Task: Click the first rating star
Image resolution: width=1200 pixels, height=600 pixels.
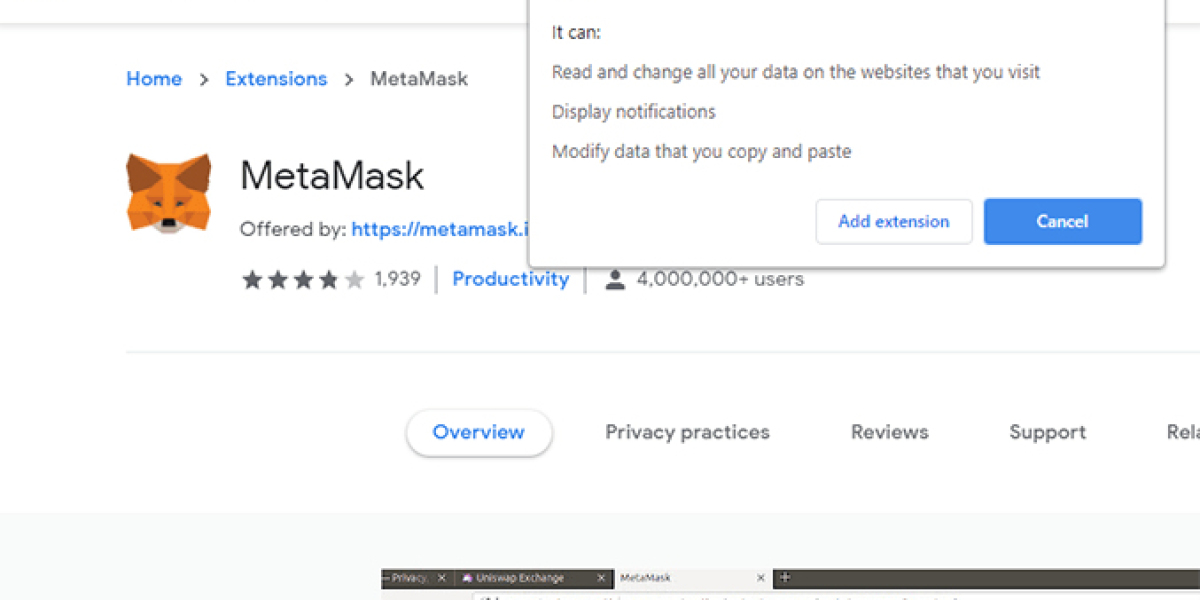Action: pyautogui.click(x=253, y=280)
